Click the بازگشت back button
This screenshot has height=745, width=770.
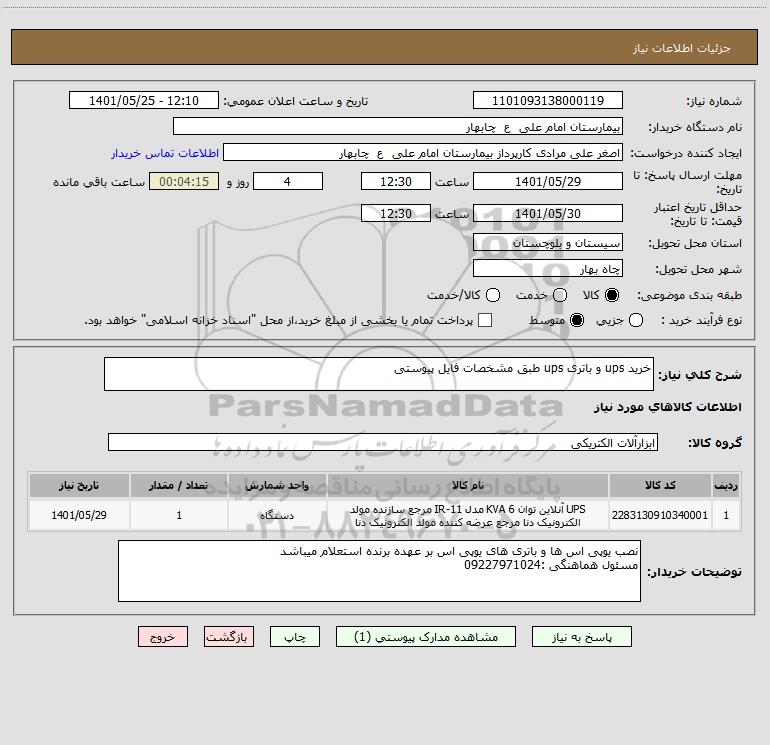point(229,637)
